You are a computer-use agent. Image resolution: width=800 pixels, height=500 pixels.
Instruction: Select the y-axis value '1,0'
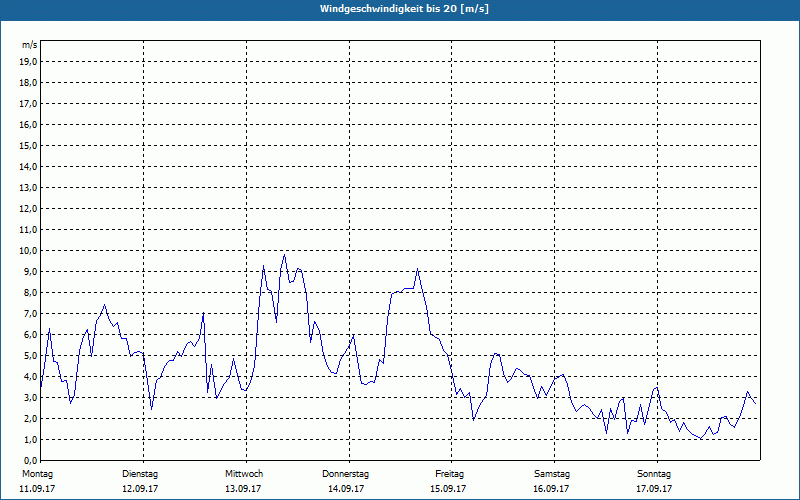(30, 440)
